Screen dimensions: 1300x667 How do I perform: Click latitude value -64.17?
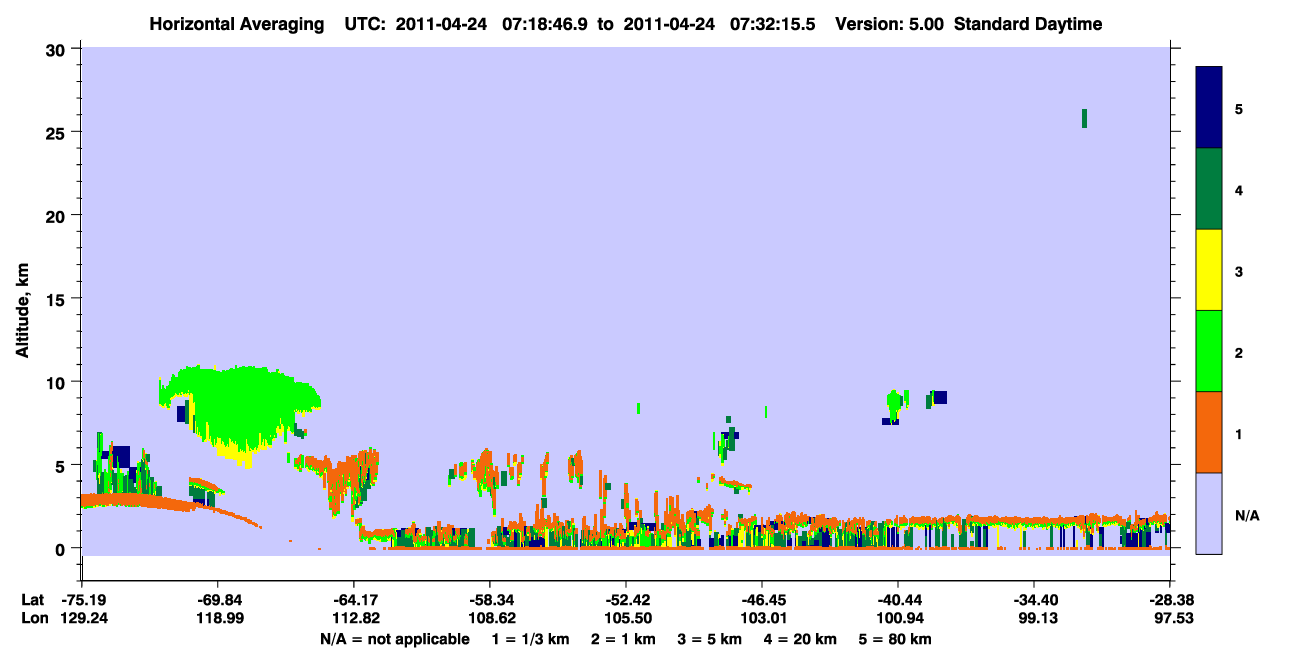coord(353,600)
